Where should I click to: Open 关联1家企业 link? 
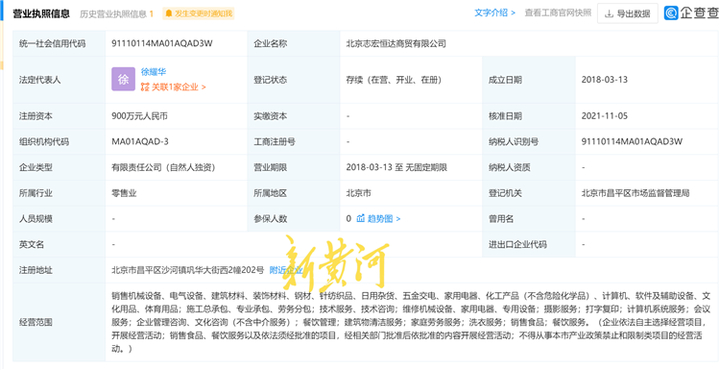click(x=173, y=87)
